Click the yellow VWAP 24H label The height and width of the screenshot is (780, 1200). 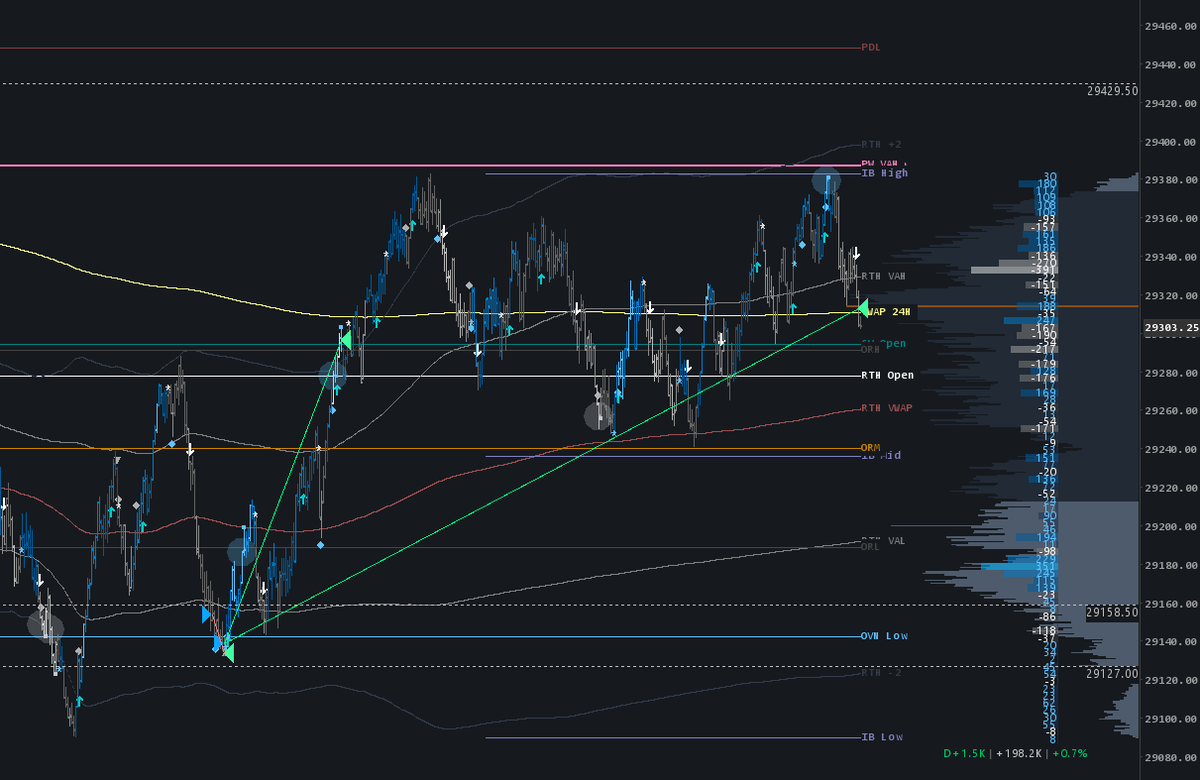tap(888, 312)
